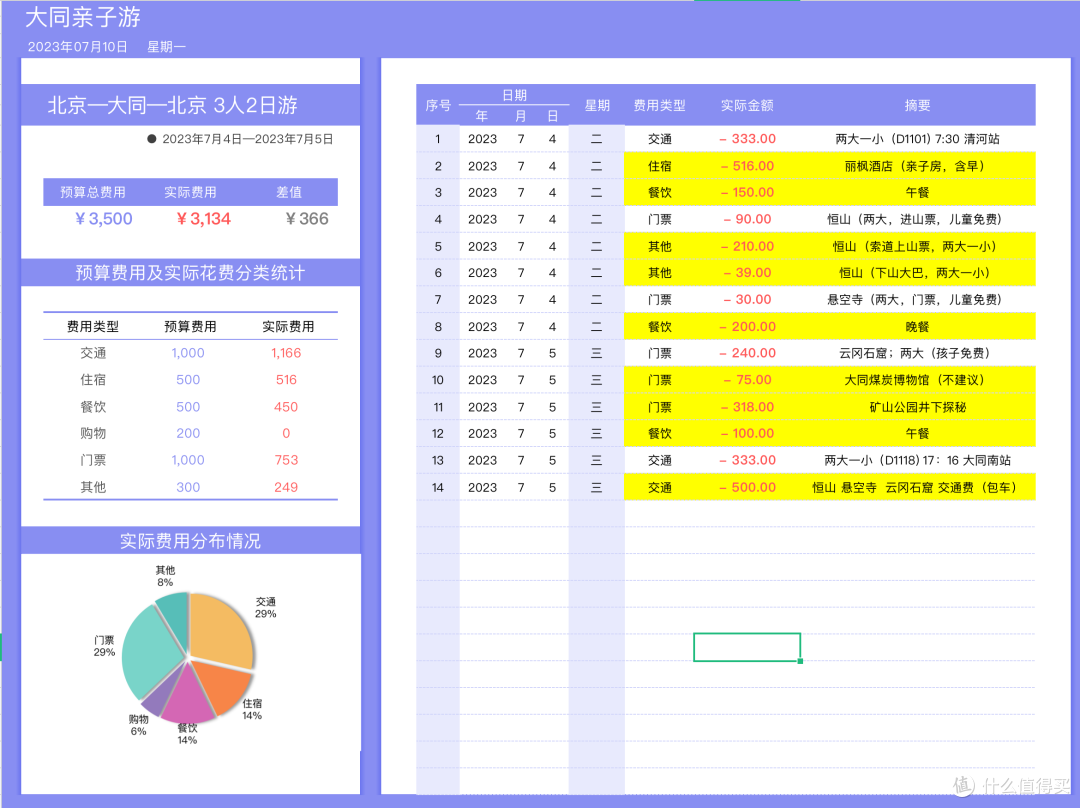
Task: Select summary 大同煤炭博物馆（不建议）
Action: (x=917, y=380)
